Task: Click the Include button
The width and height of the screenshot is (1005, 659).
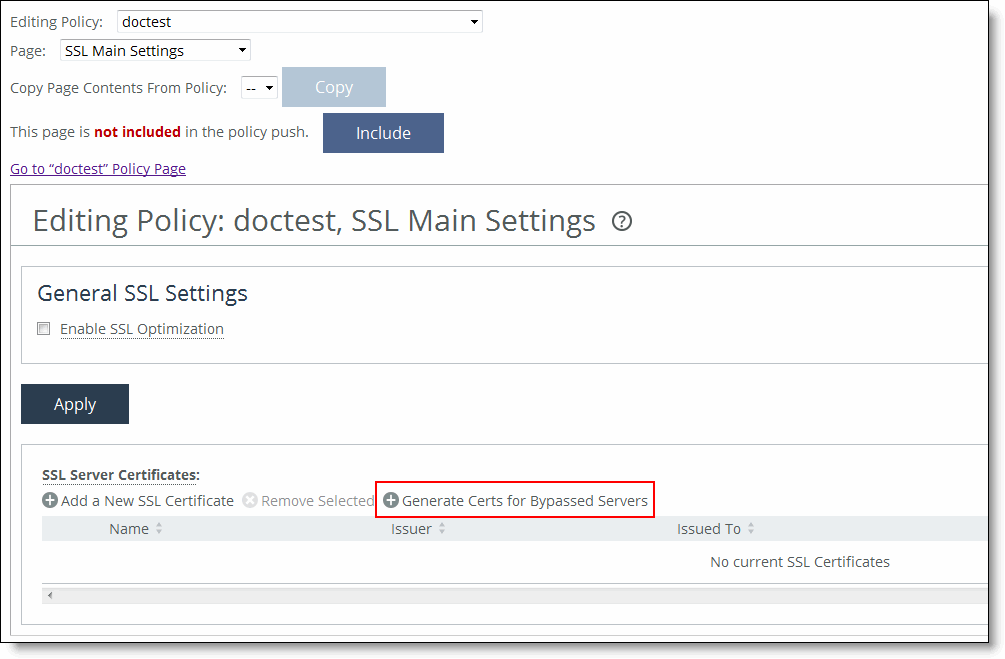Action: point(383,133)
